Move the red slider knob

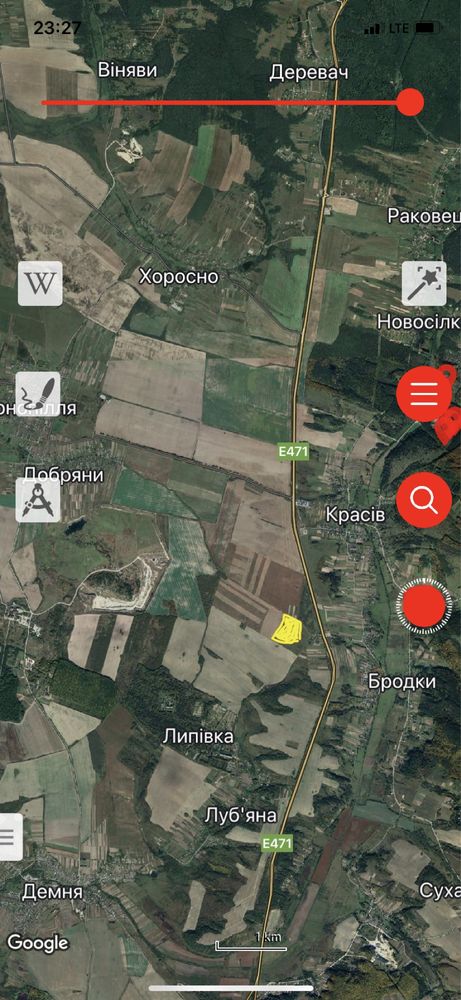pyautogui.click(x=409, y=102)
